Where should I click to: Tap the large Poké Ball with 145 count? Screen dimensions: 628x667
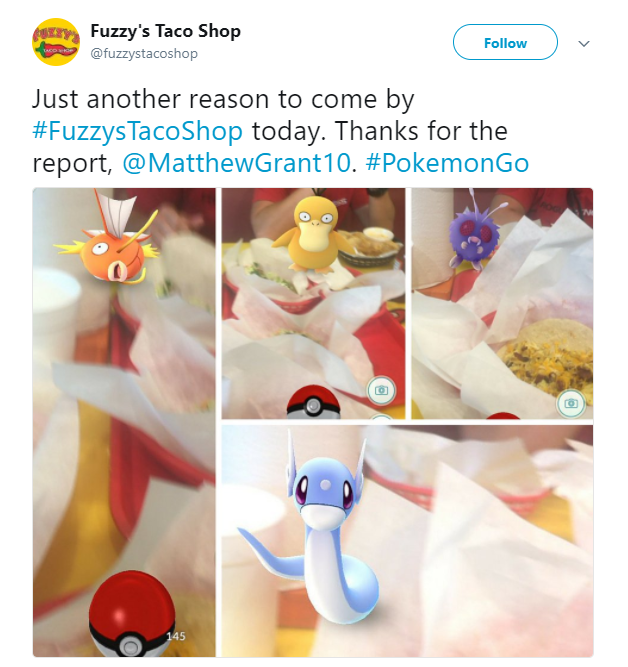[133, 614]
